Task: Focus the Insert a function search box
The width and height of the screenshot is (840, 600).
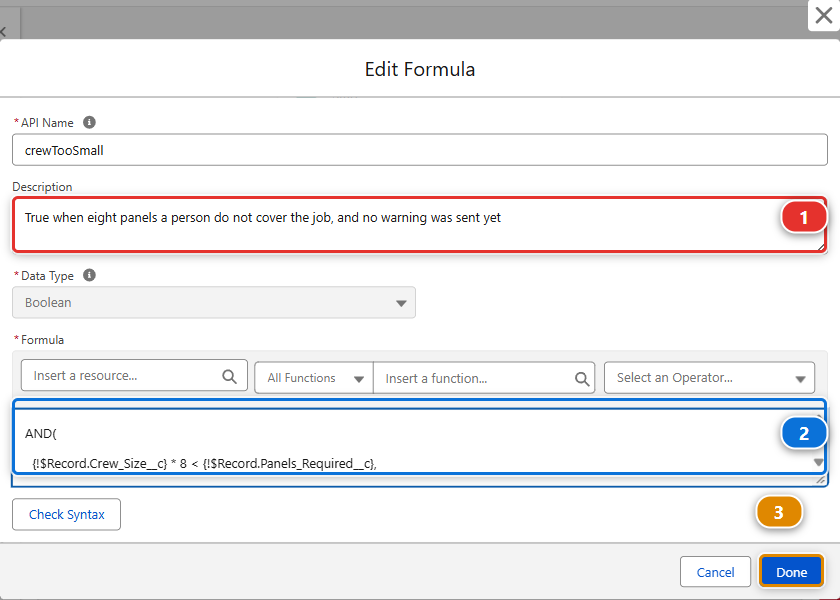Action: (484, 378)
